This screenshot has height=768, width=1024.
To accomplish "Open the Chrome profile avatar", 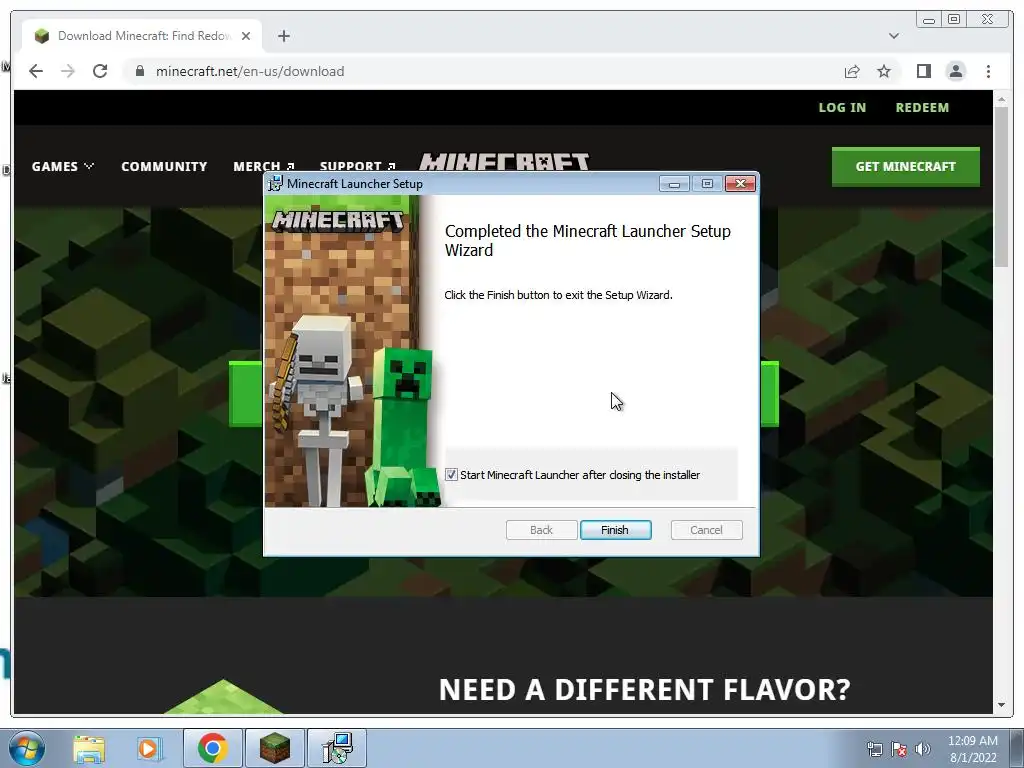I will click(955, 71).
